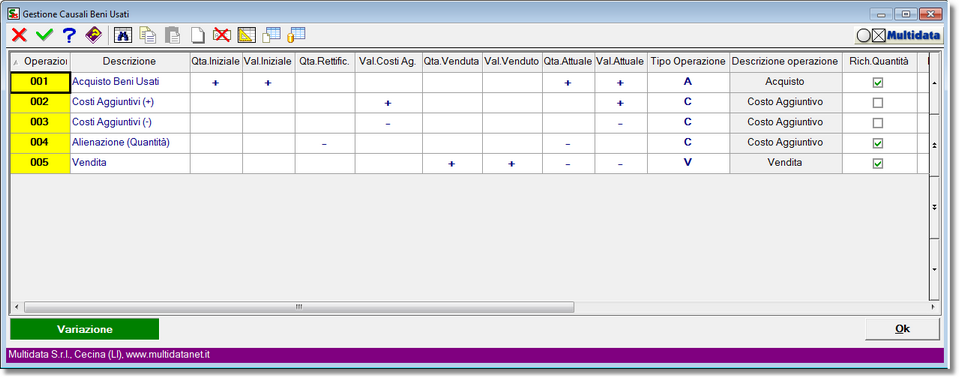Viewport: 959px width, 378px height.
Task: Create new record with blank page icon
Action: (x=198, y=35)
